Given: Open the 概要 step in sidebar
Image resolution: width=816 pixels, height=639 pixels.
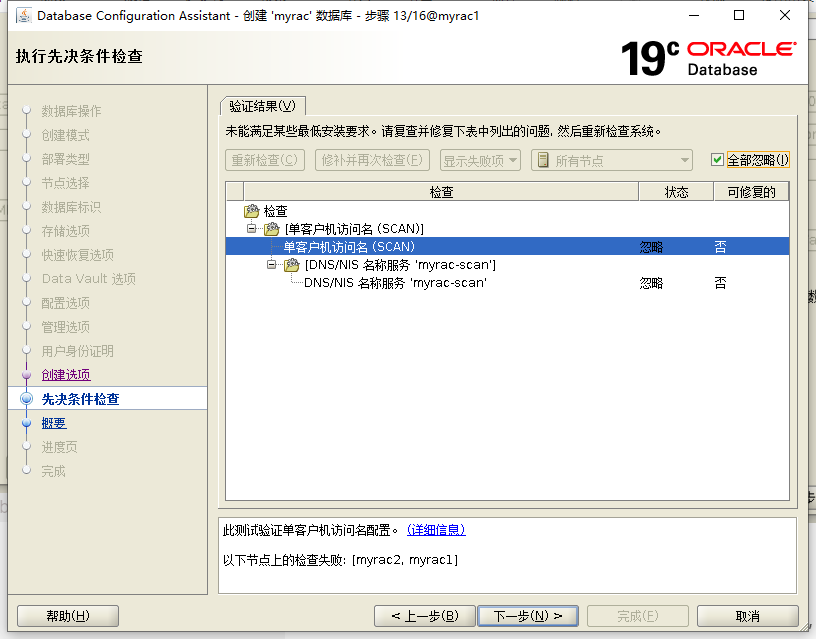Looking at the screenshot, I should [54, 423].
